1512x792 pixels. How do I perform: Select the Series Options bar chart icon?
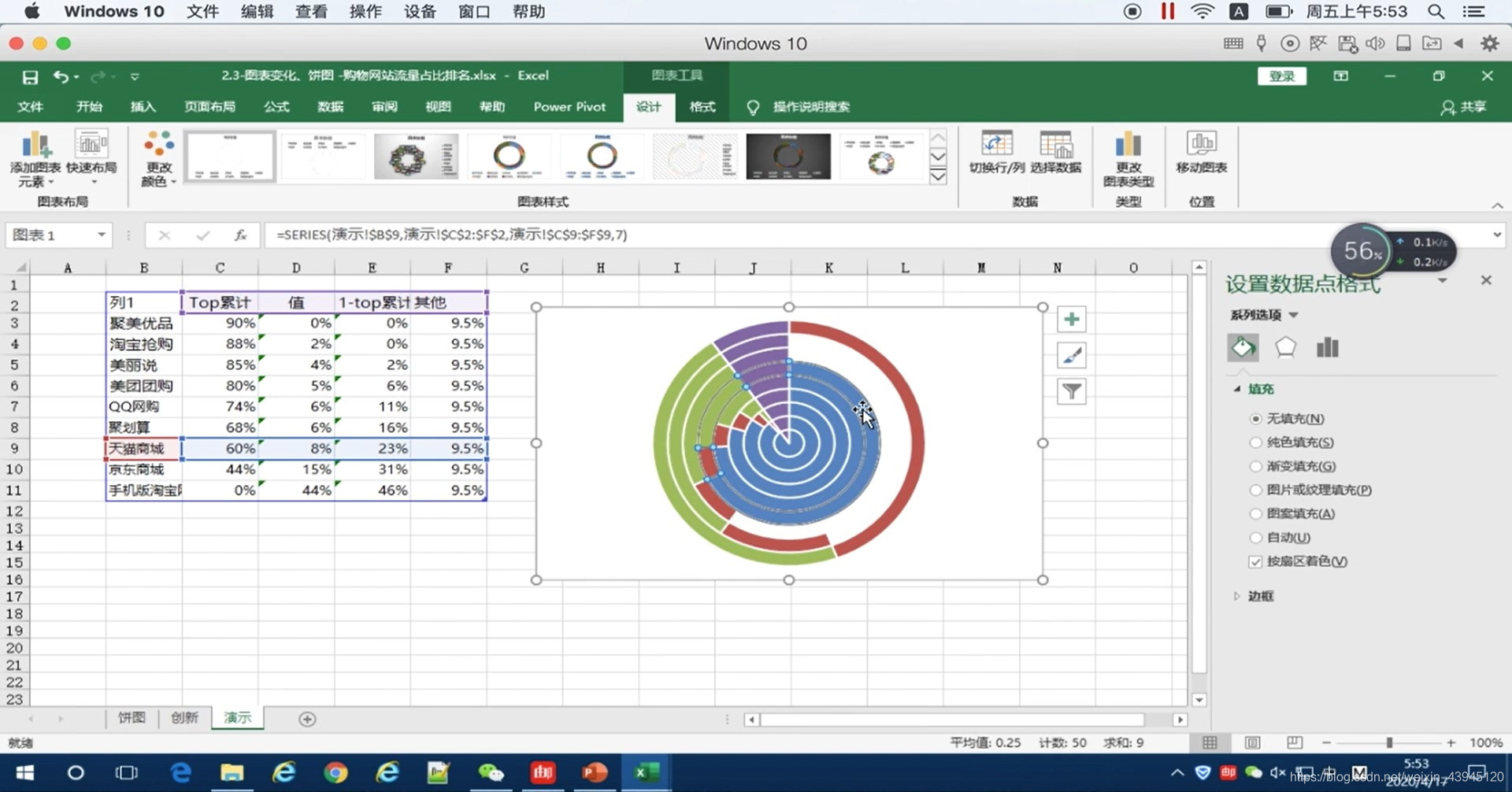point(1328,347)
